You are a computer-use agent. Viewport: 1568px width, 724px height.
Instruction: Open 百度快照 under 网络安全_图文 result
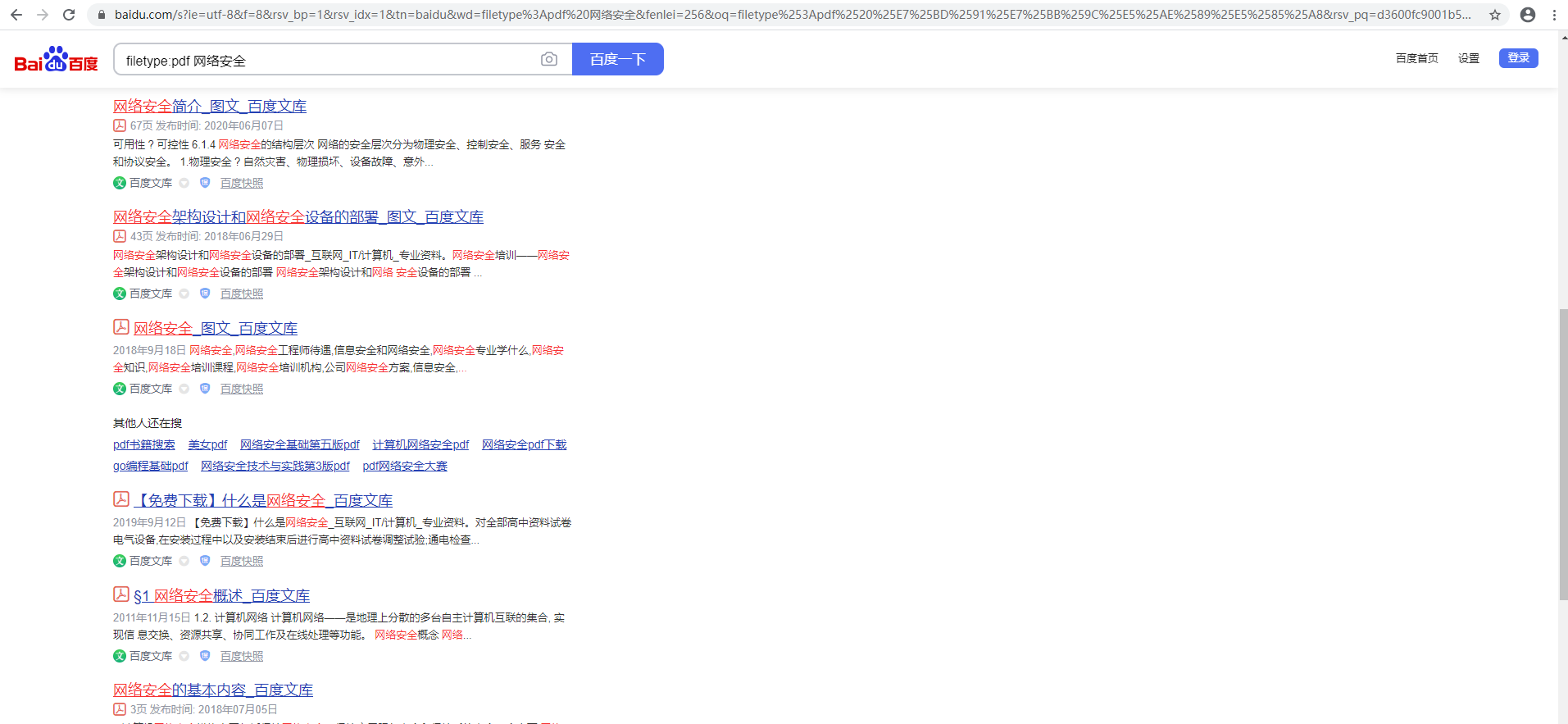(x=242, y=389)
